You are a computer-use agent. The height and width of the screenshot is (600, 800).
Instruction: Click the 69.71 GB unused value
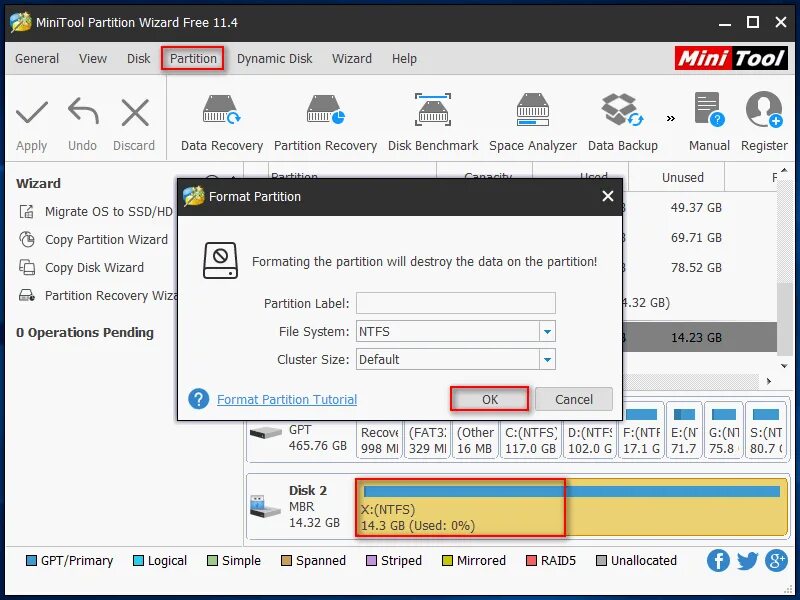[696, 237]
